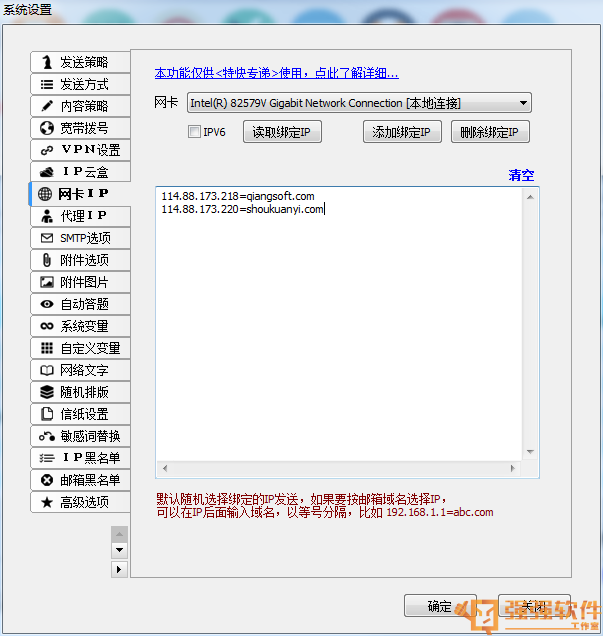Select the list icon beside 发送方式

[47, 84]
